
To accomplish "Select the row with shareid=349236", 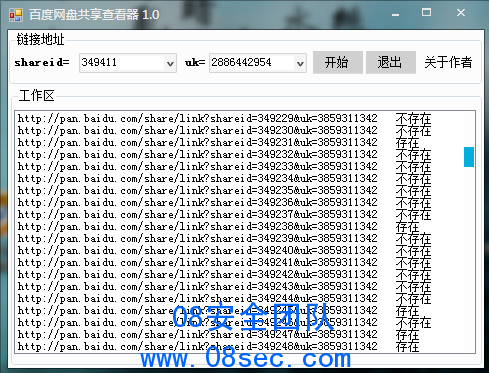I will coord(224,203).
